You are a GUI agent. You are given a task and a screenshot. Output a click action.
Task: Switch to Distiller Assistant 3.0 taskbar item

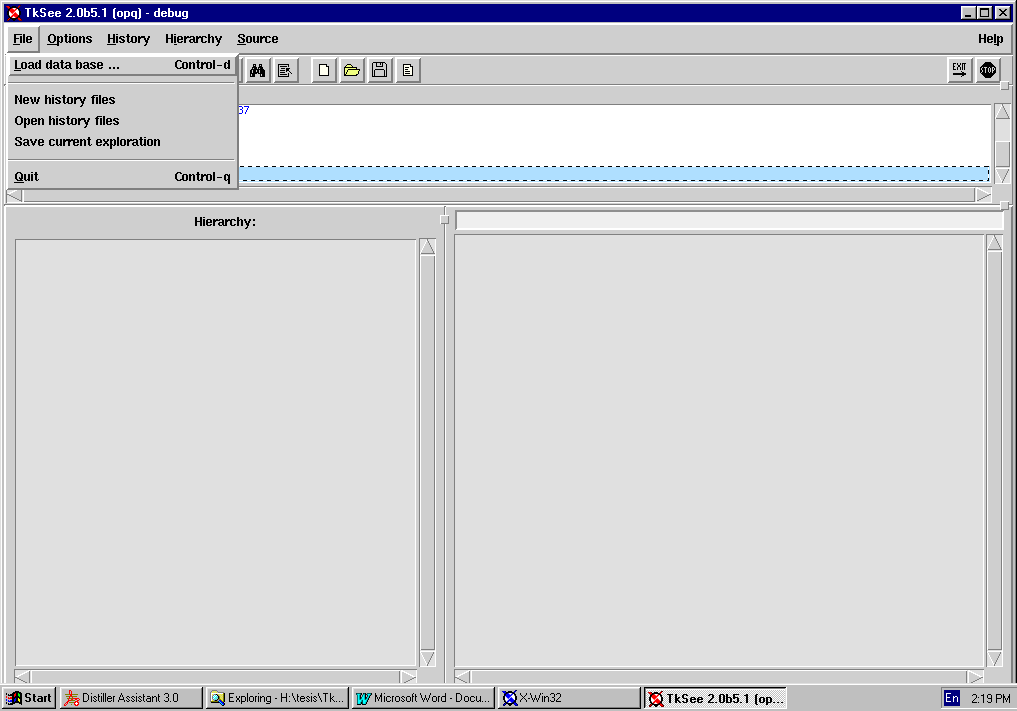pos(131,698)
